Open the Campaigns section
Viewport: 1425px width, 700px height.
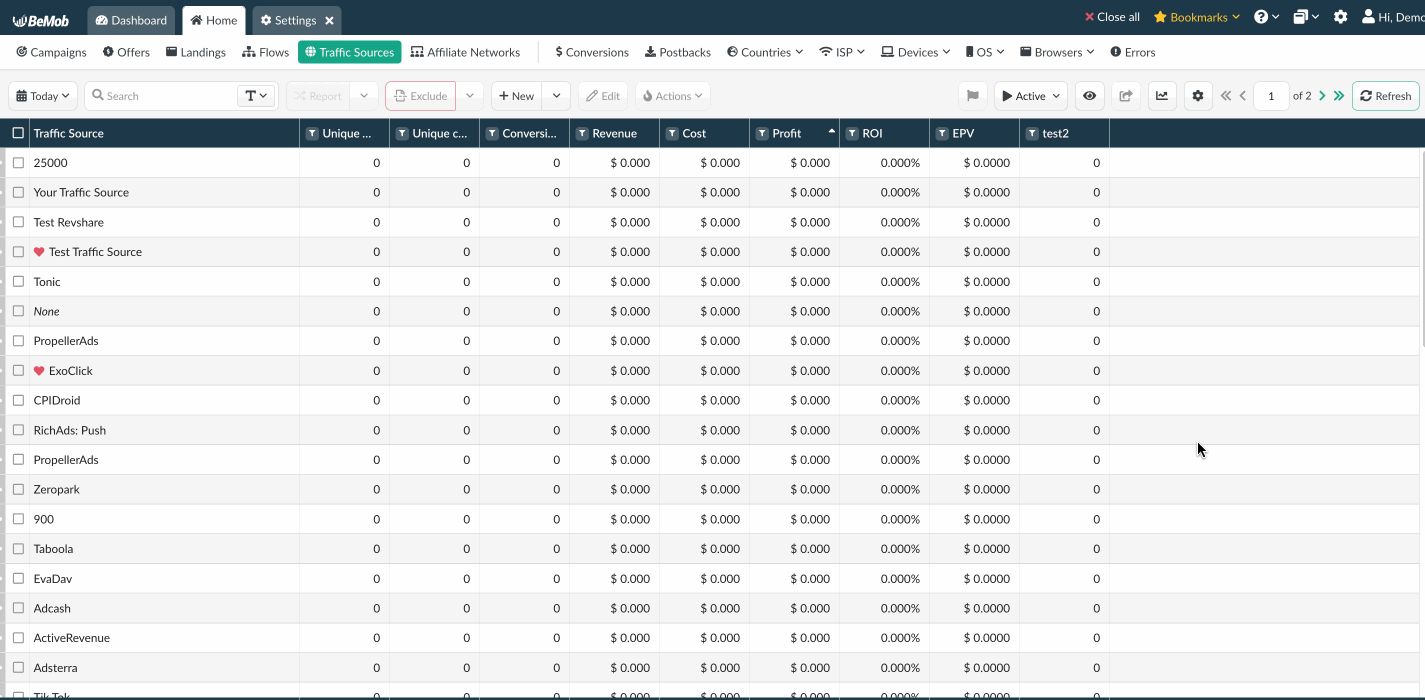click(x=52, y=52)
